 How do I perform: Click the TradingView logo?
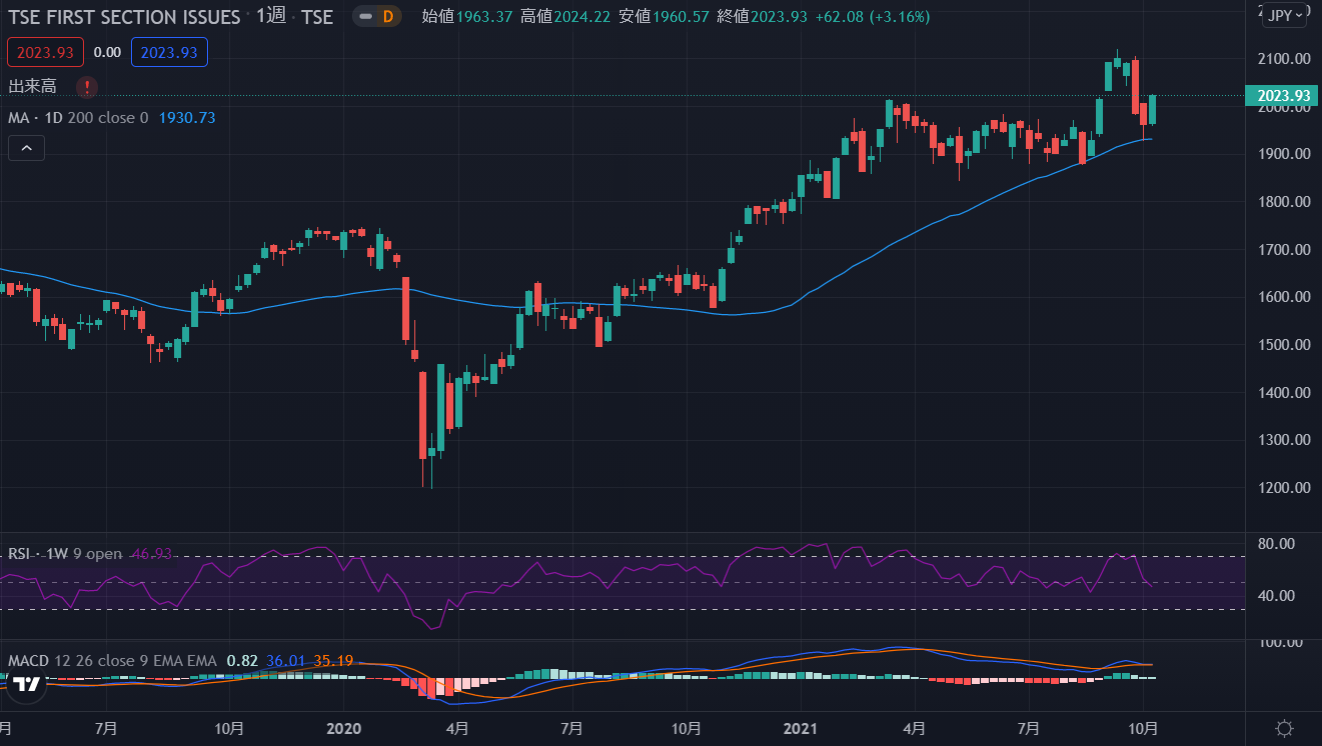26,684
